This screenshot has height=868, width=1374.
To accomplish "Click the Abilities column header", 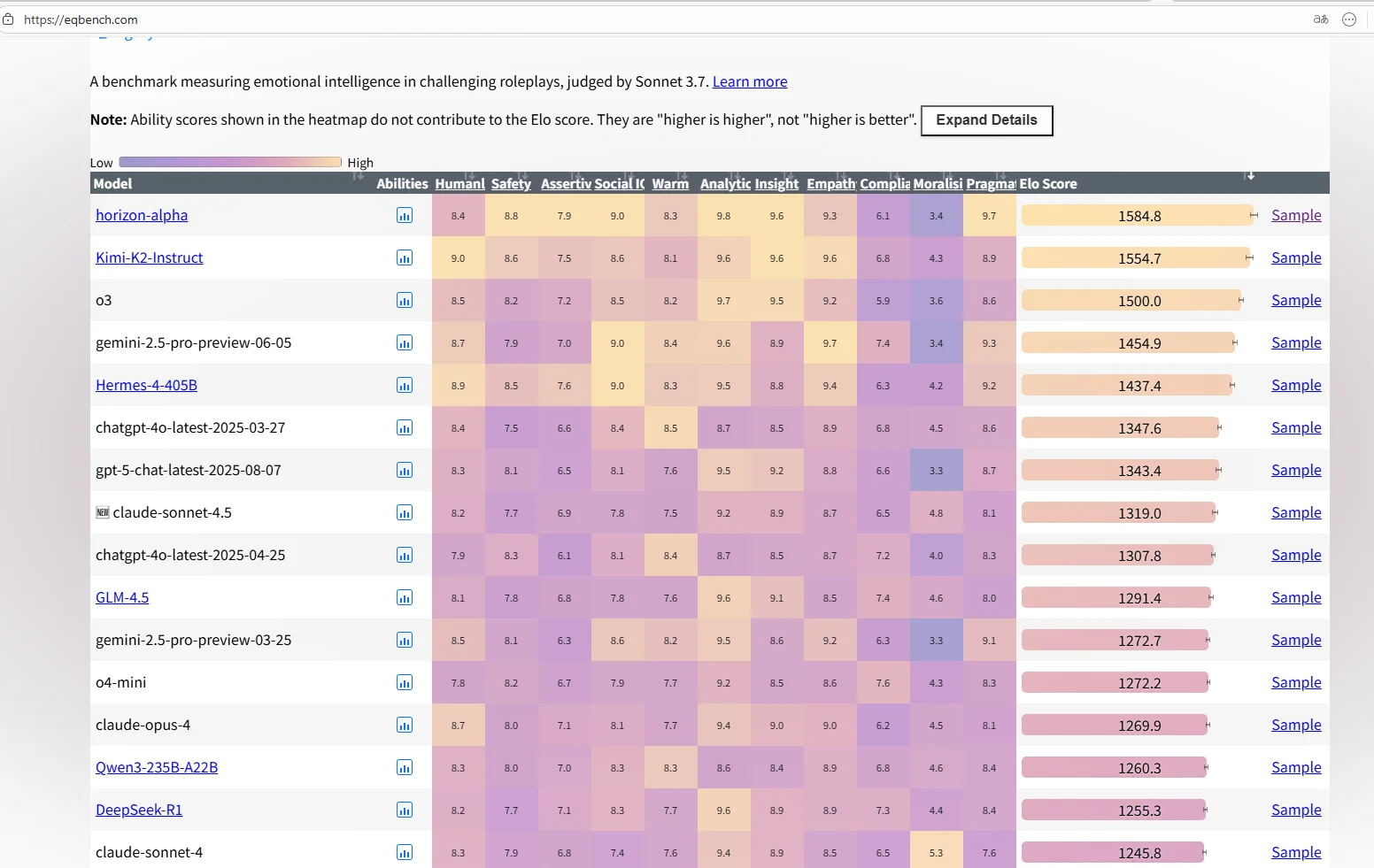I will (x=402, y=184).
